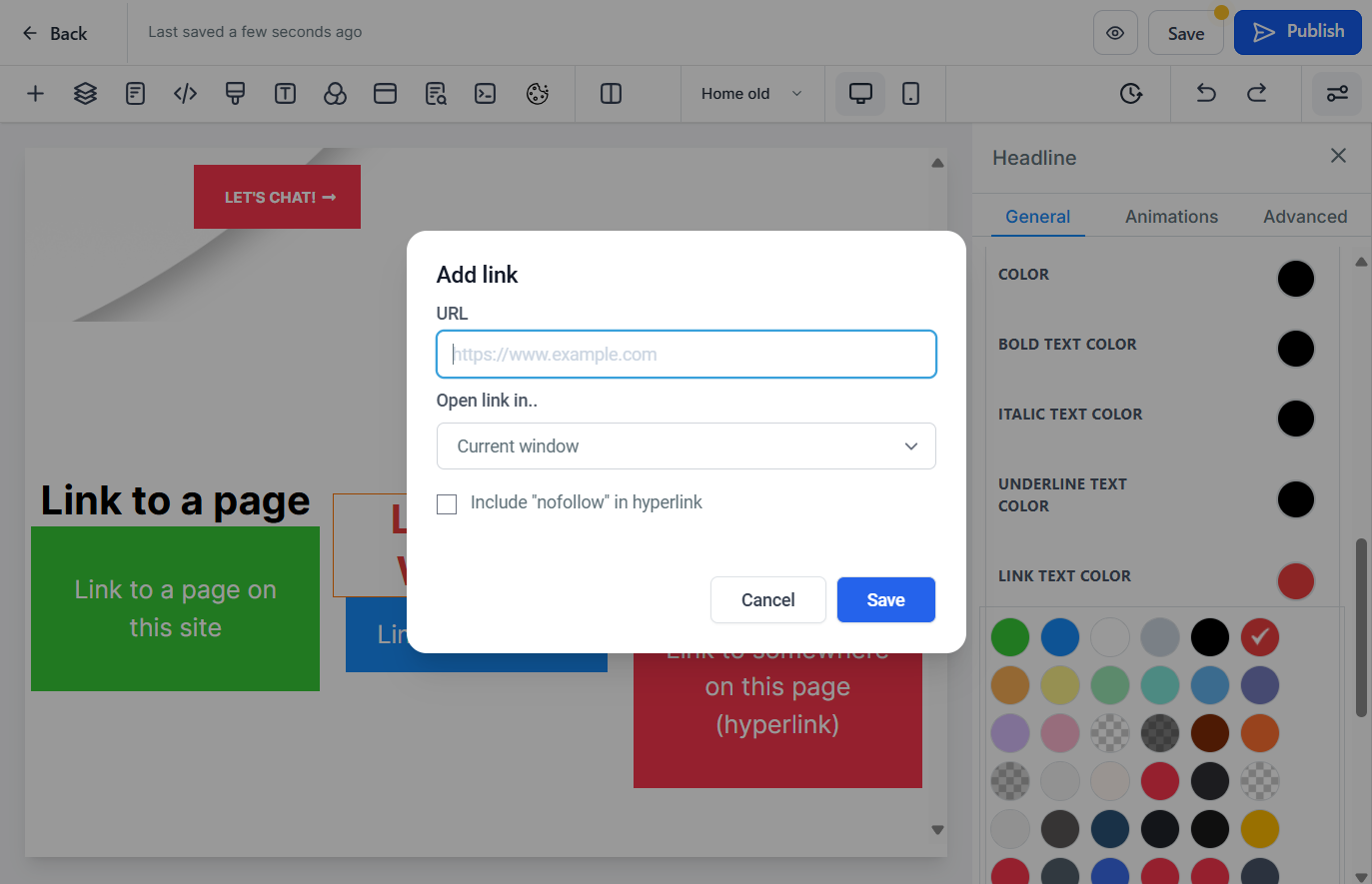
Task: Enable the nofollow checkbox
Action: pyautogui.click(x=447, y=503)
